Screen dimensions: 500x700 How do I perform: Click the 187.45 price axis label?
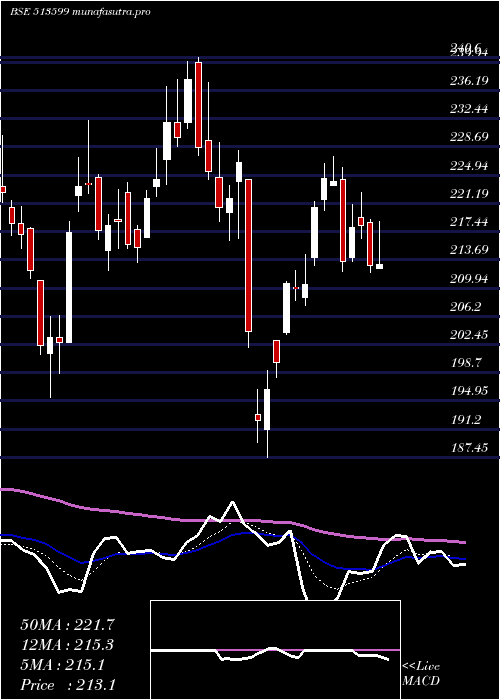tap(468, 448)
